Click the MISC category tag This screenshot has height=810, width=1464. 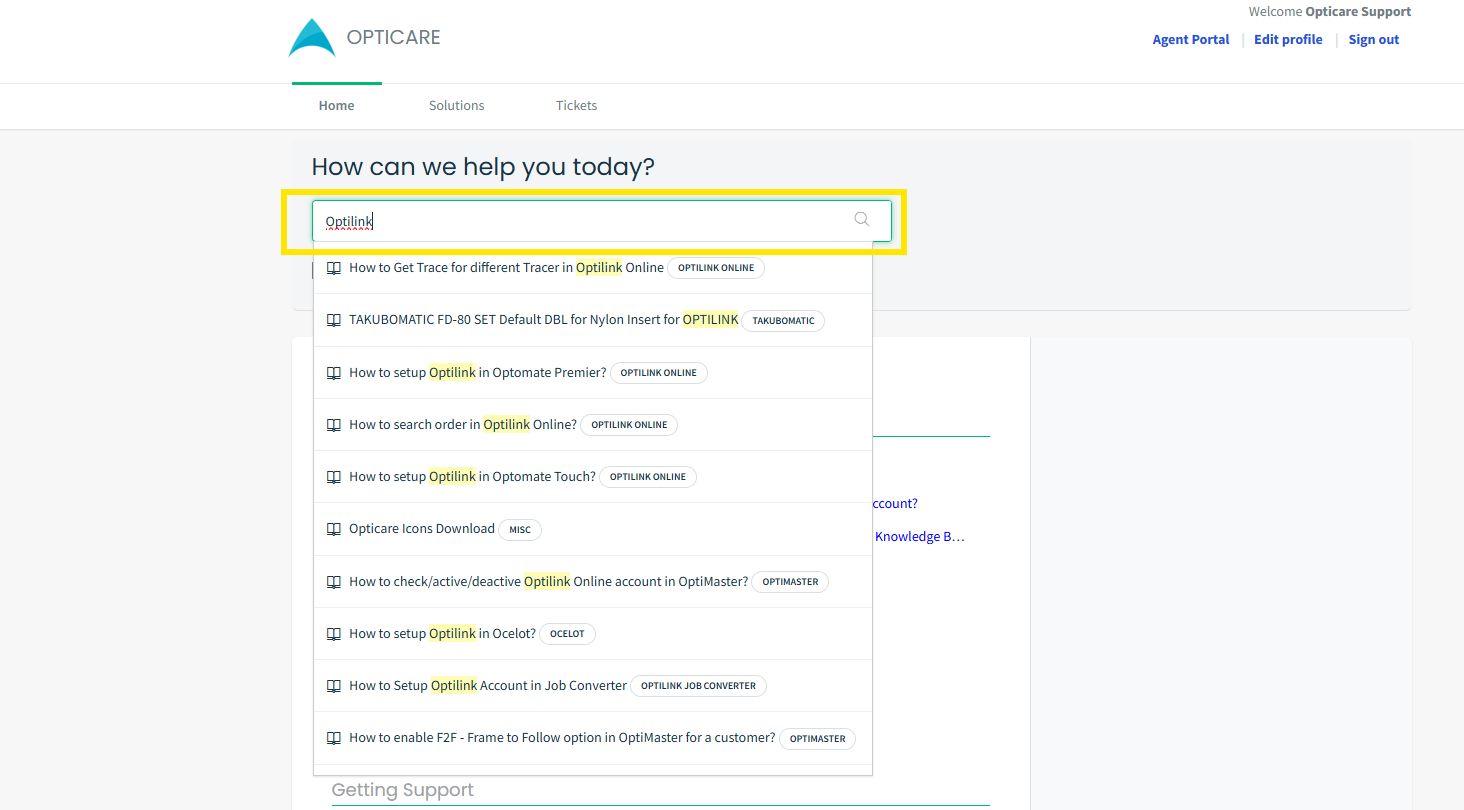(520, 530)
